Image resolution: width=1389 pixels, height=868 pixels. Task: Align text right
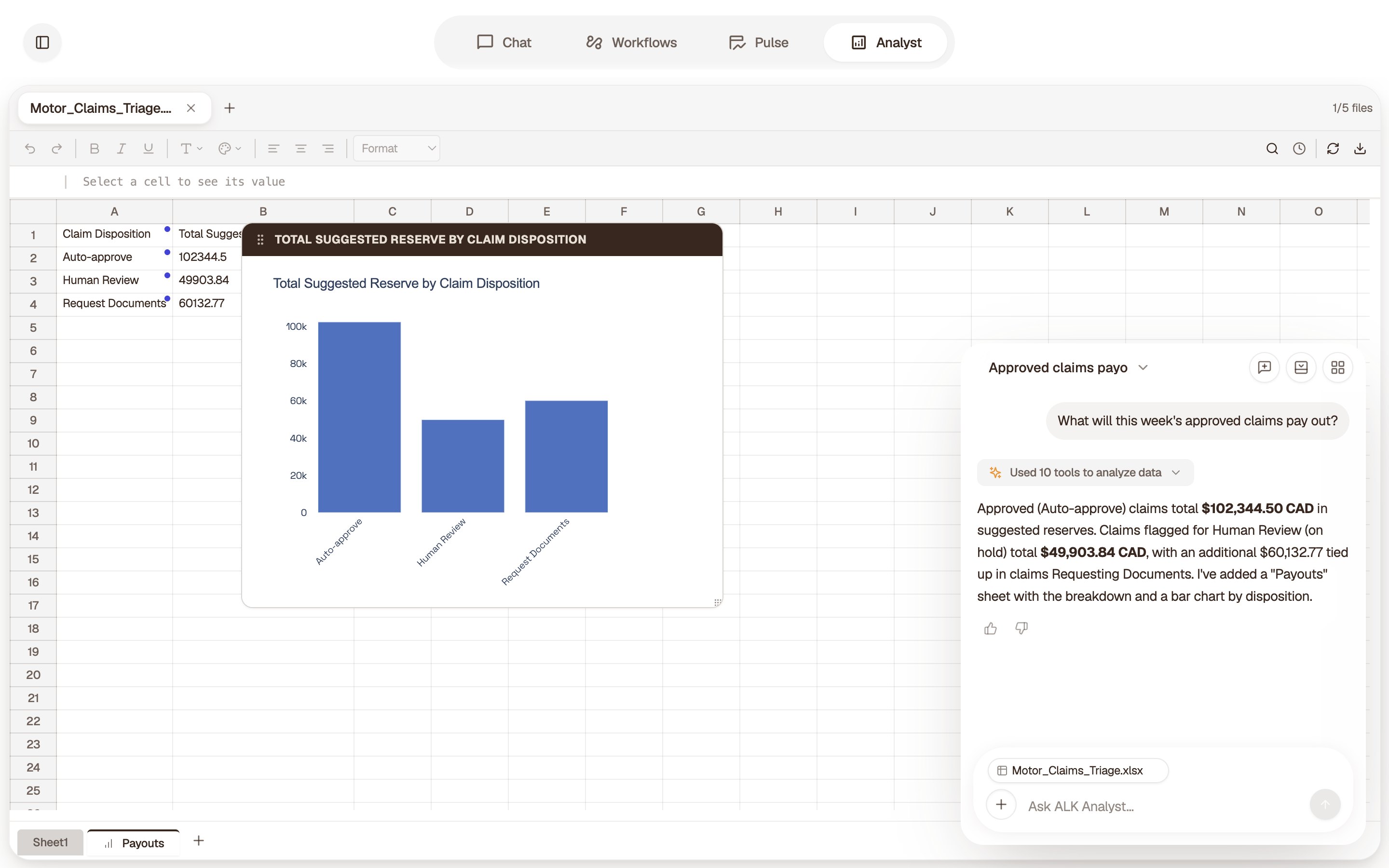(x=328, y=149)
